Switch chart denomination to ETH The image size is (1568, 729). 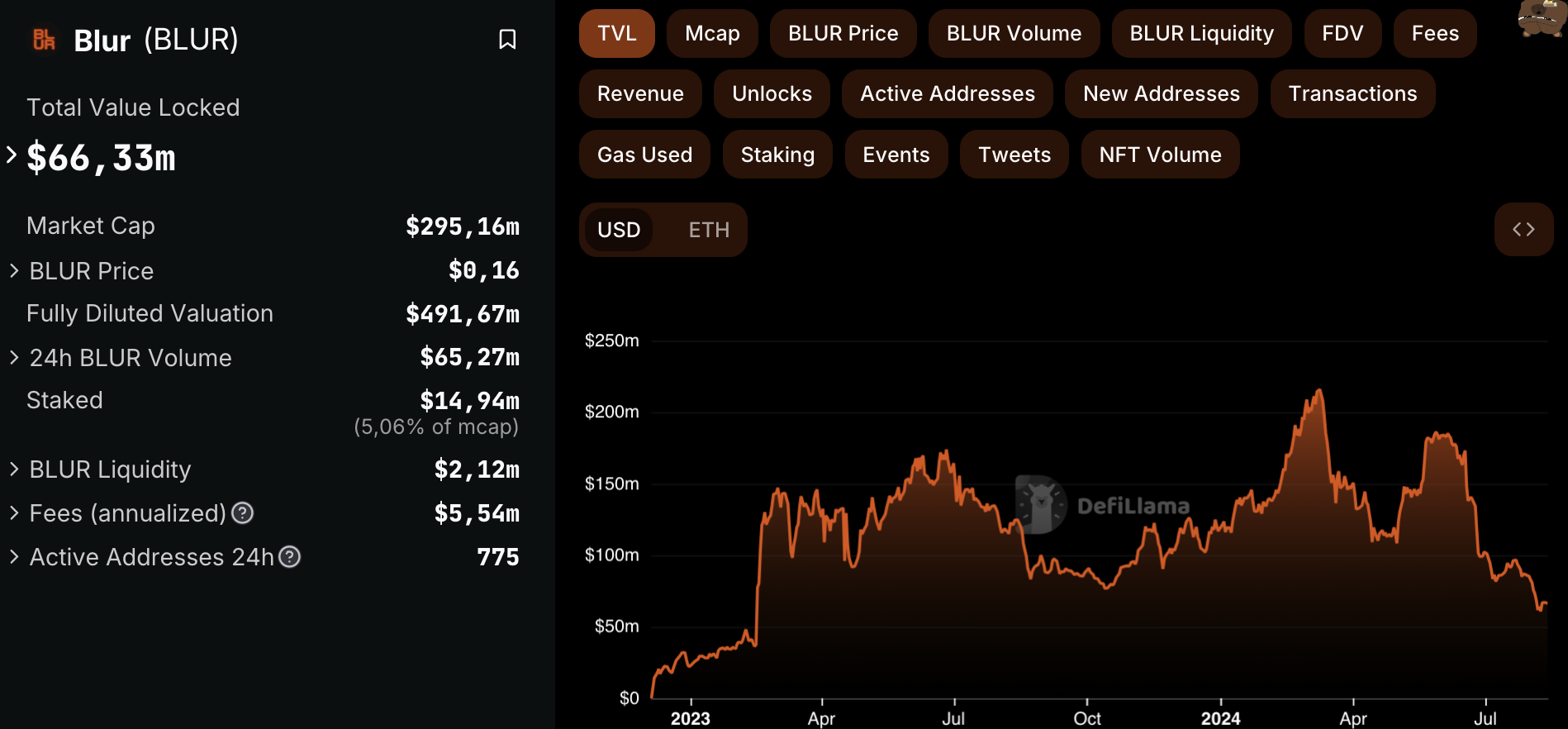coord(709,230)
